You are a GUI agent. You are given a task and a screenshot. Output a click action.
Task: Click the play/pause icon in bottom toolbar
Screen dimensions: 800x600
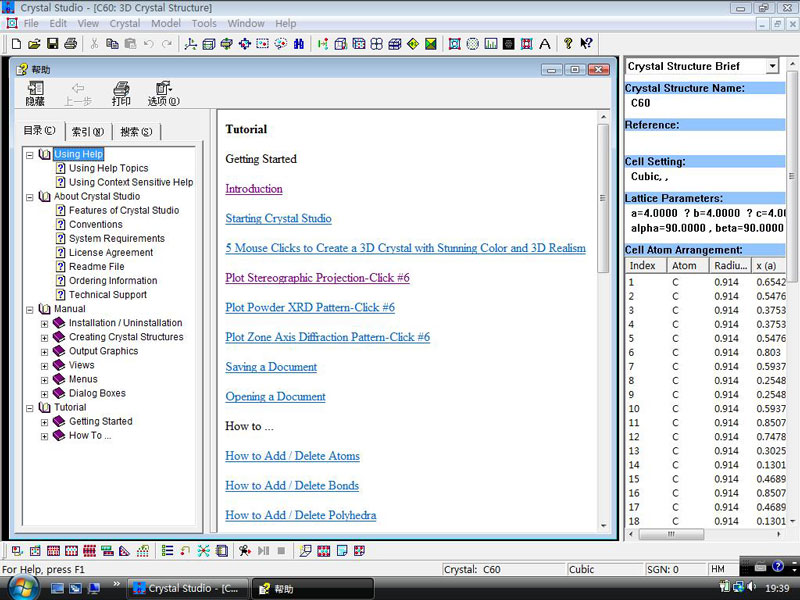click(263, 551)
